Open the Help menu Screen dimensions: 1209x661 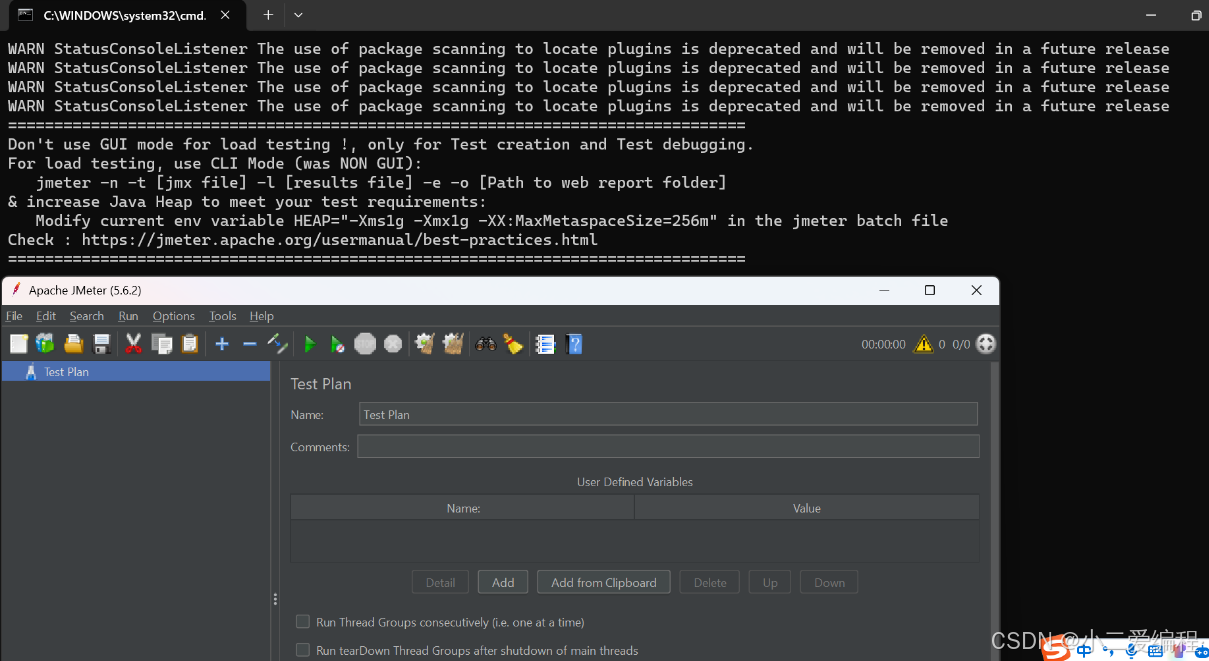(262, 316)
